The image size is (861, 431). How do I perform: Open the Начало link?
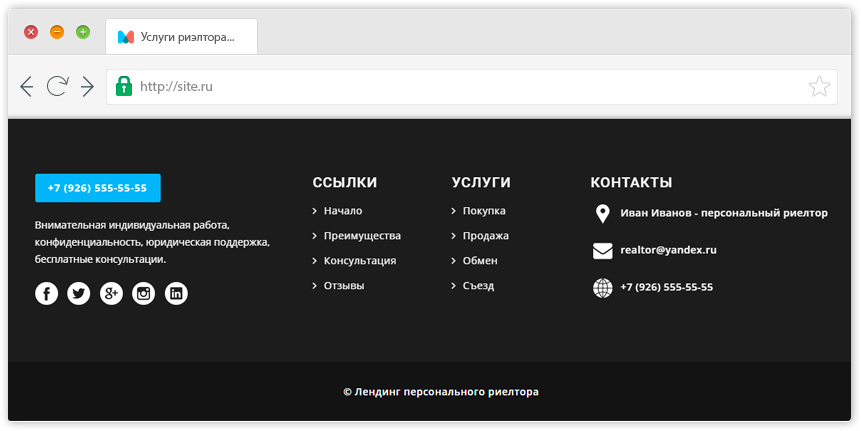(343, 211)
